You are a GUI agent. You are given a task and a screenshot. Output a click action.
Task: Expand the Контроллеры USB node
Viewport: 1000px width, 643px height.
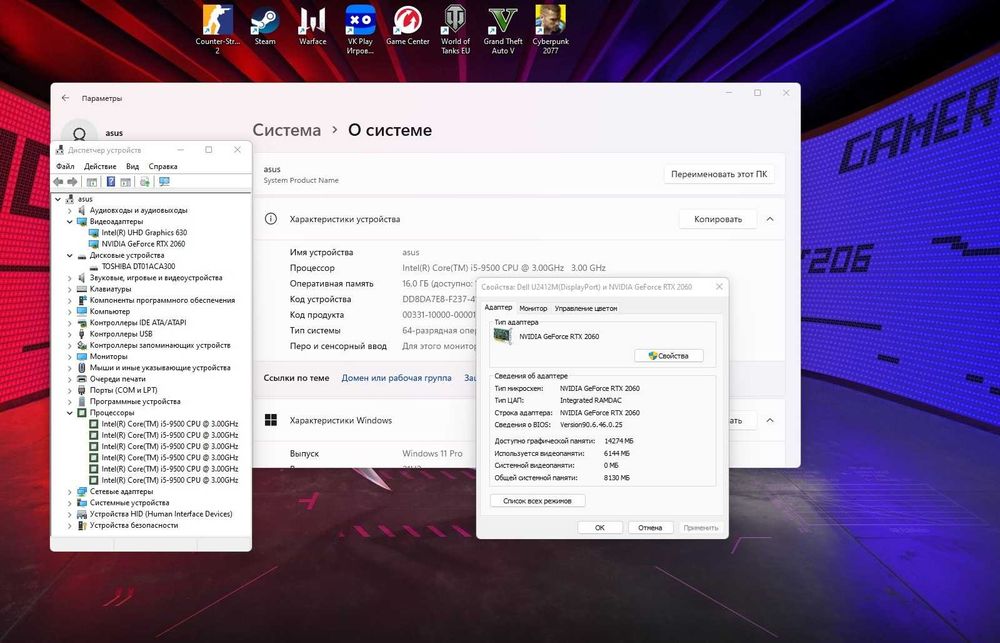[x=70, y=334]
